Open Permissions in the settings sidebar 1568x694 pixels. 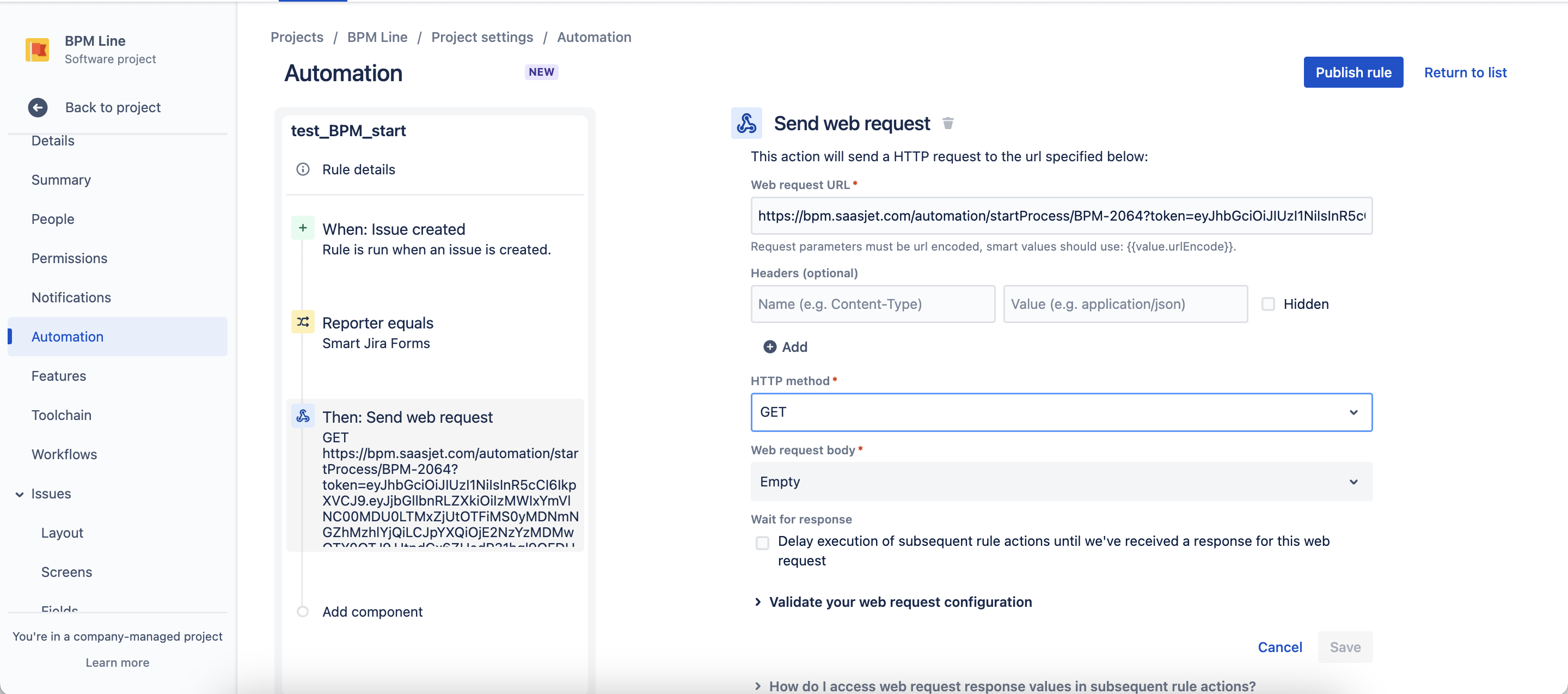pos(69,258)
